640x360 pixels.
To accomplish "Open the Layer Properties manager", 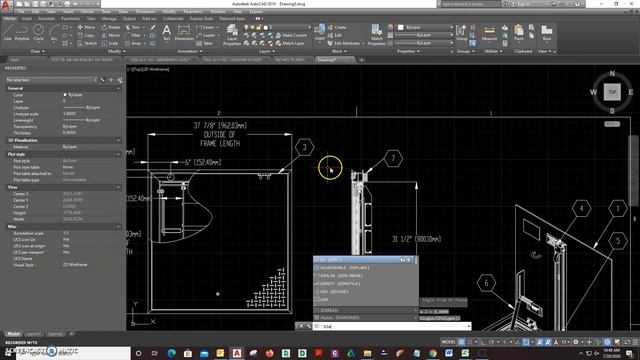I will 232,34.
